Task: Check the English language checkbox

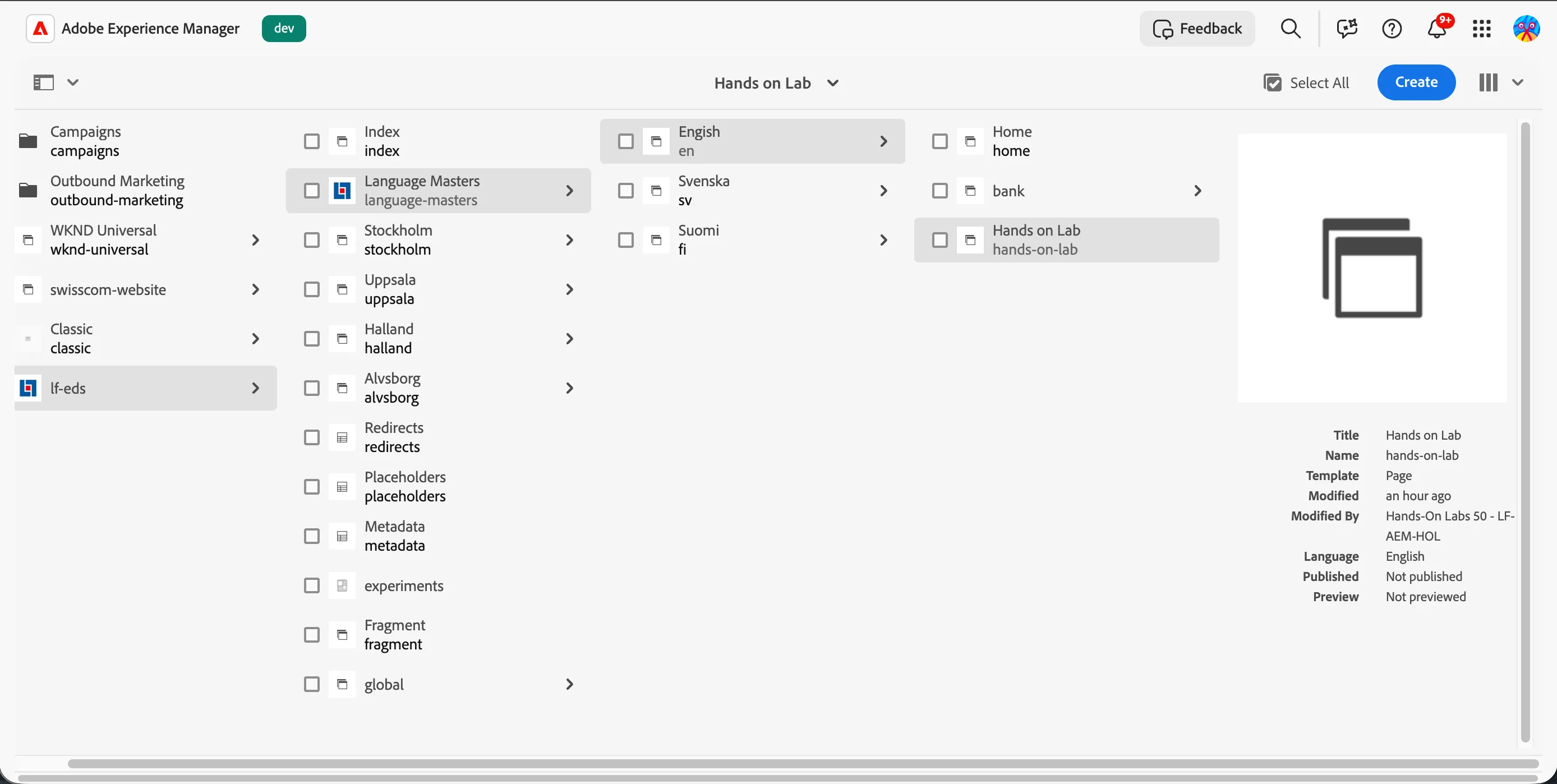Action: click(x=625, y=141)
